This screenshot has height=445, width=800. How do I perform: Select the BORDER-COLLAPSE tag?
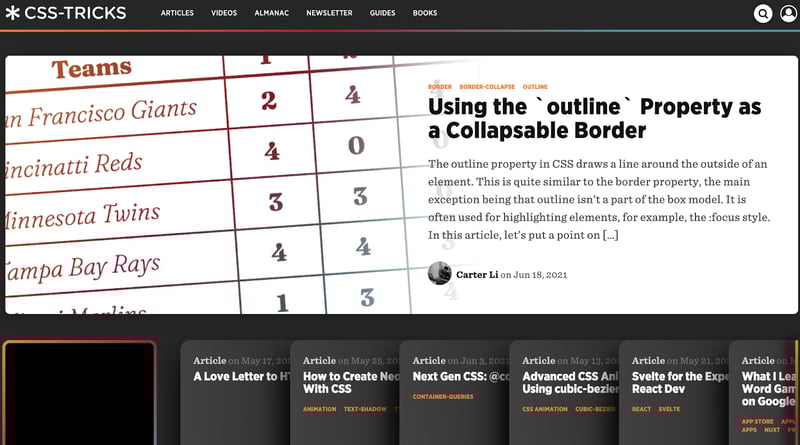pyautogui.click(x=487, y=87)
